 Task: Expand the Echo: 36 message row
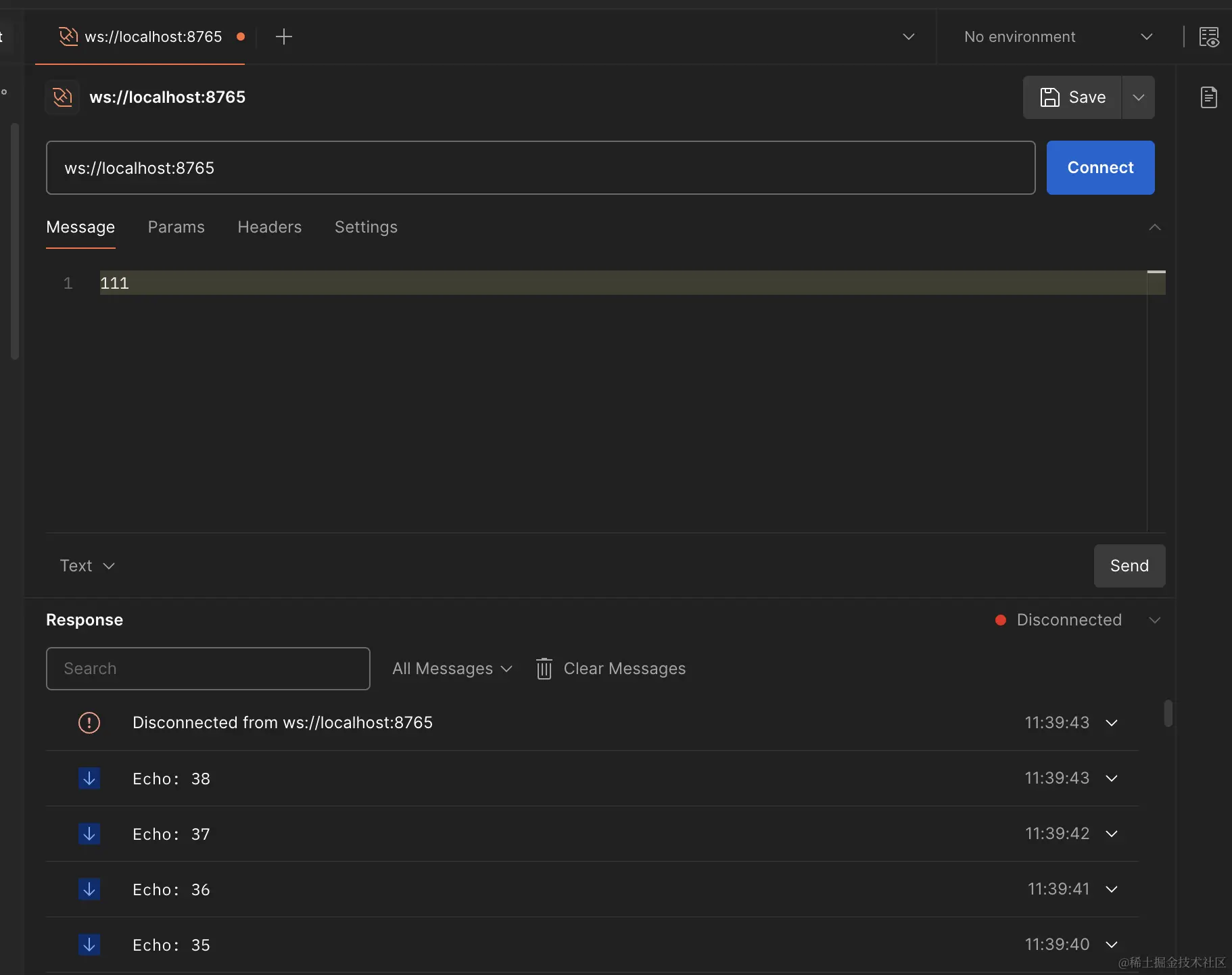pyautogui.click(x=1112, y=889)
